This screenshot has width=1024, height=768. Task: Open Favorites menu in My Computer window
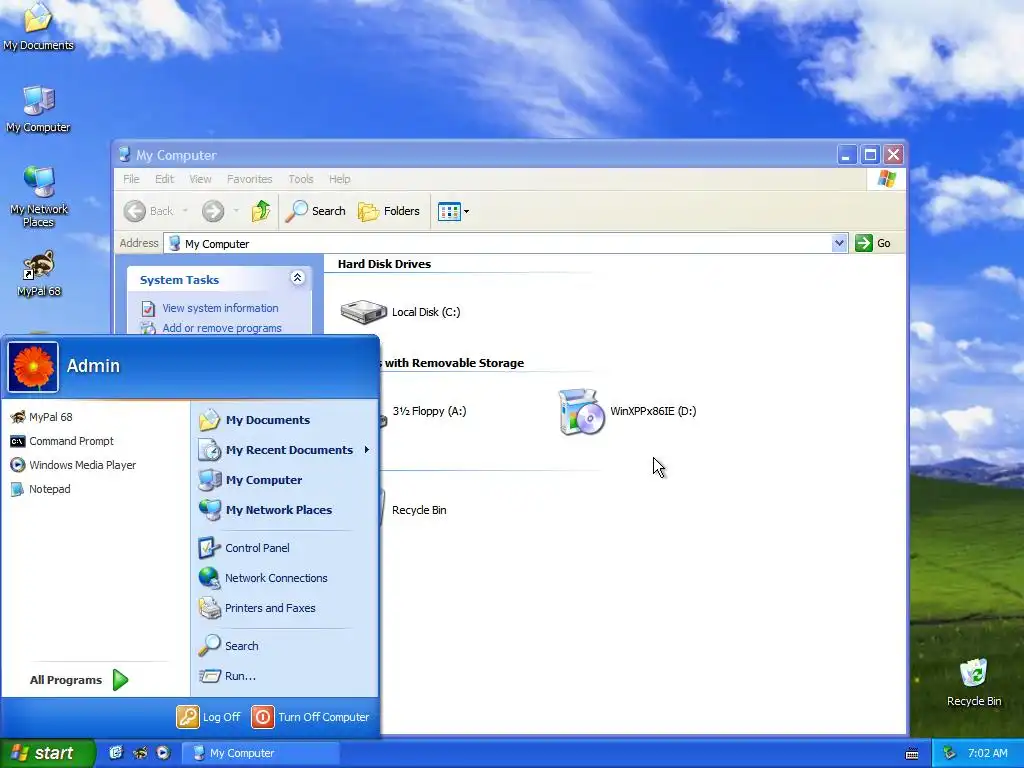pyautogui.click(x=249, y=179)
